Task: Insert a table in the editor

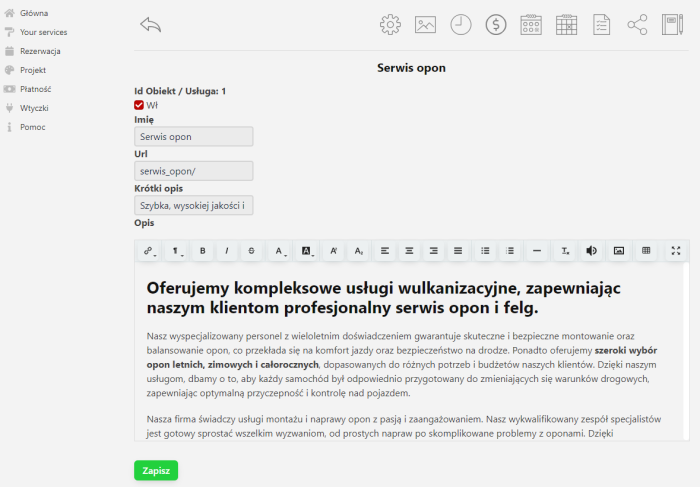Action: (x=646, y=251)
